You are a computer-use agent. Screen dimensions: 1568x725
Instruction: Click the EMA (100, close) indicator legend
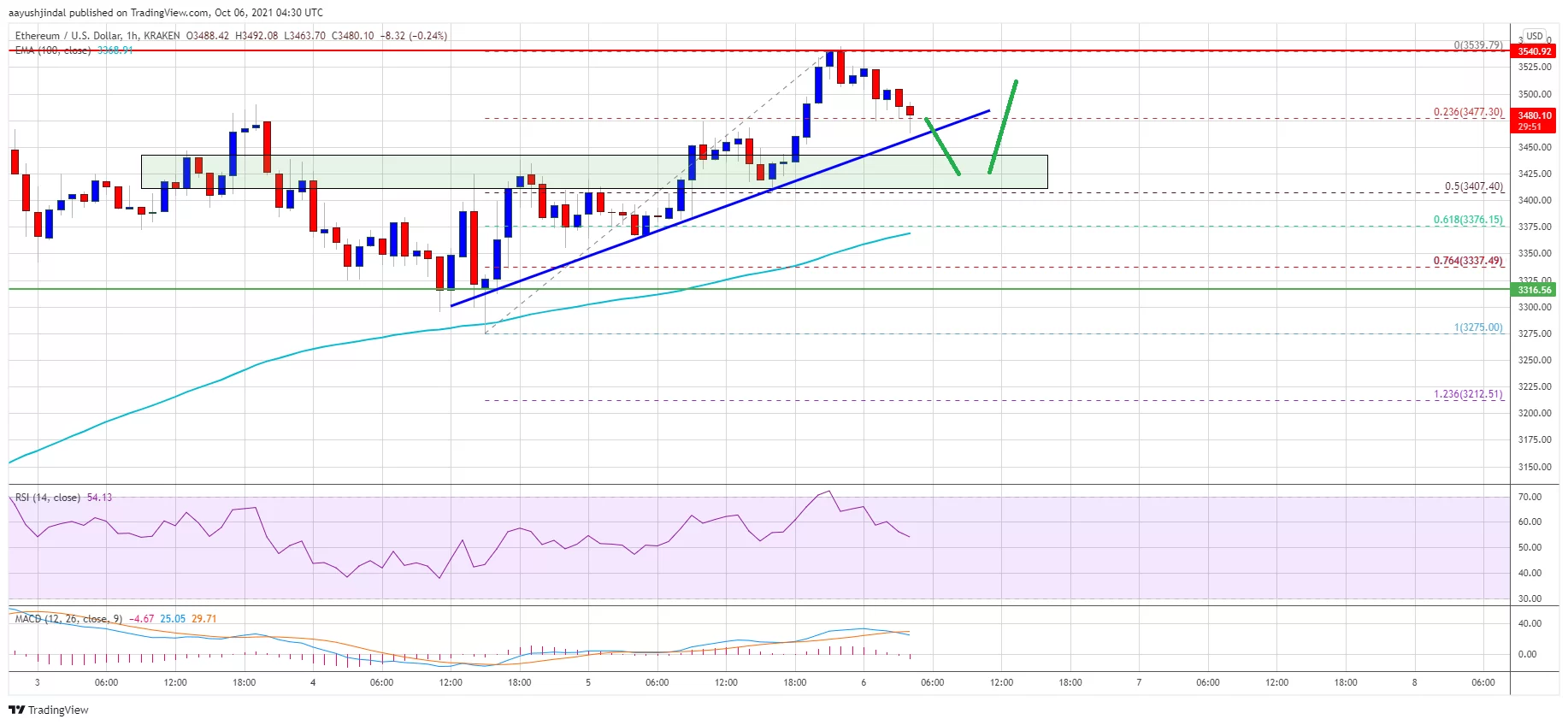53,50
